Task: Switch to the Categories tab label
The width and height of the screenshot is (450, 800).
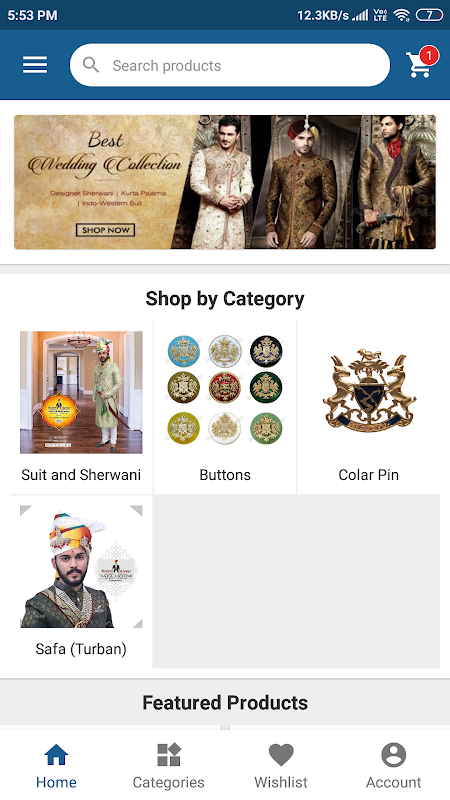Action: point(169,782)
